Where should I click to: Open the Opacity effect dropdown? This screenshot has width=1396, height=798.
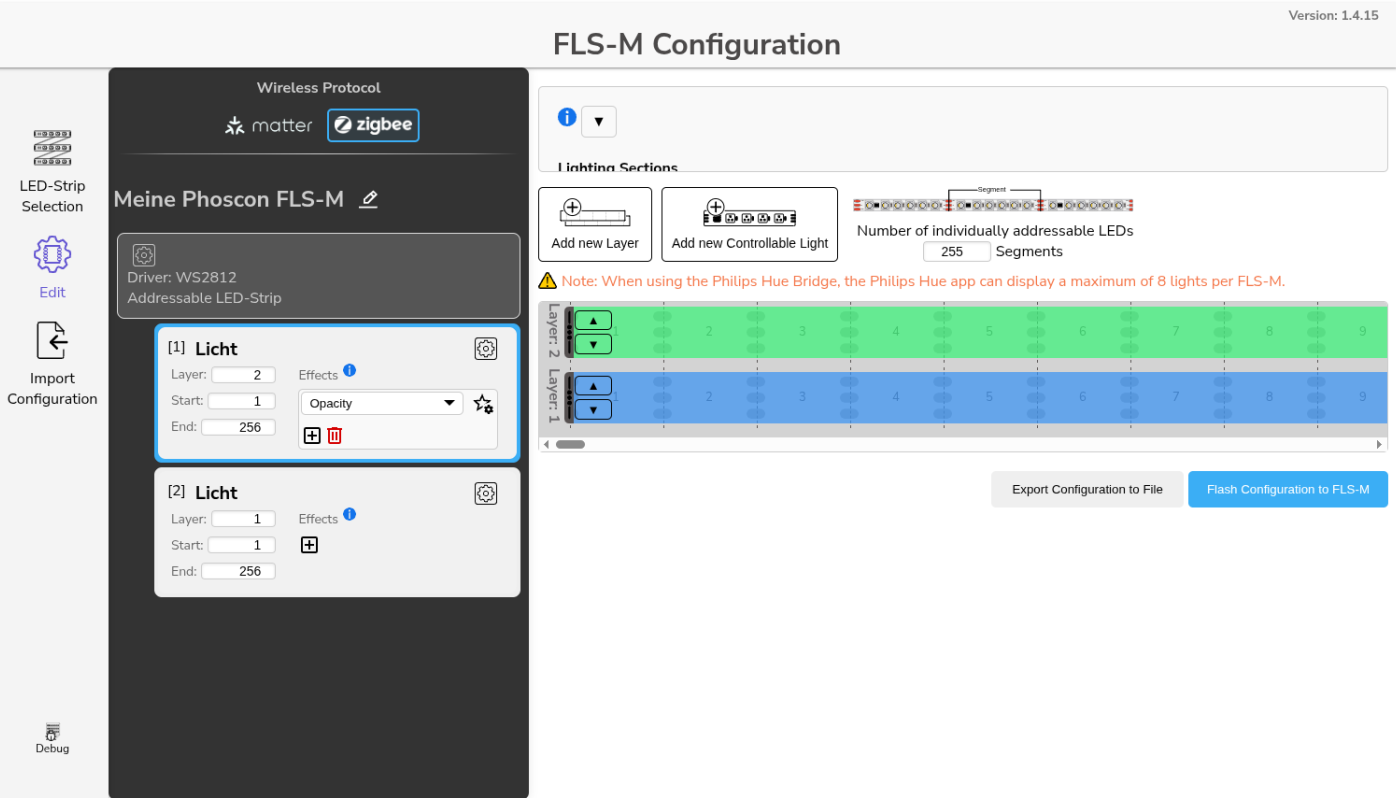[x=381, y=404]
